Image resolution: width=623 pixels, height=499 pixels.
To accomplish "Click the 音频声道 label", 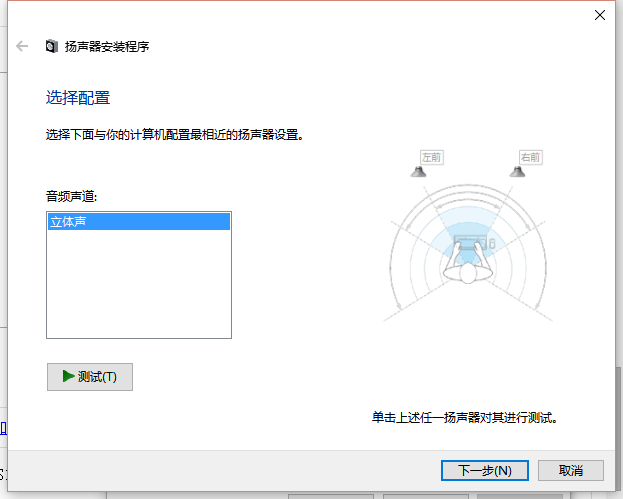I will pos(72,196).
